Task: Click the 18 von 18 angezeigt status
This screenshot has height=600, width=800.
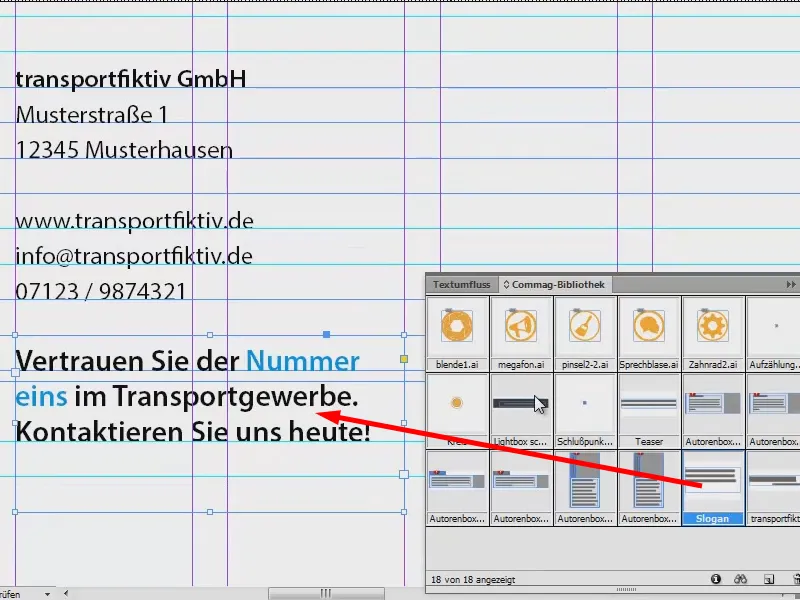Action: coord(473,580)
